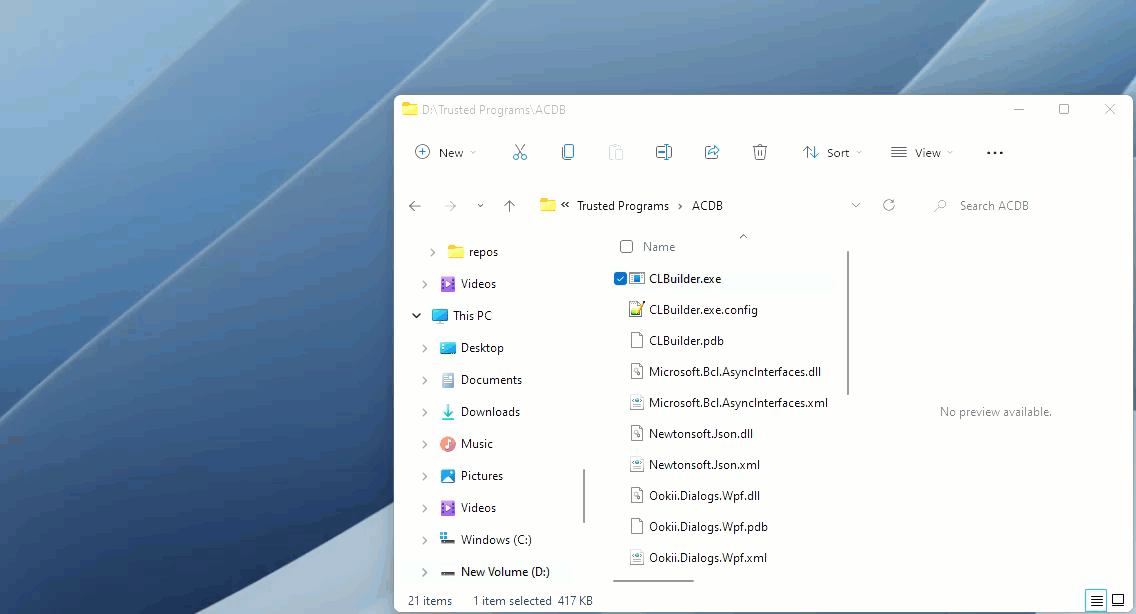Expand the New Volume (D:) node
Screen dimensions: 1136x614
click(x=425, y=572)
